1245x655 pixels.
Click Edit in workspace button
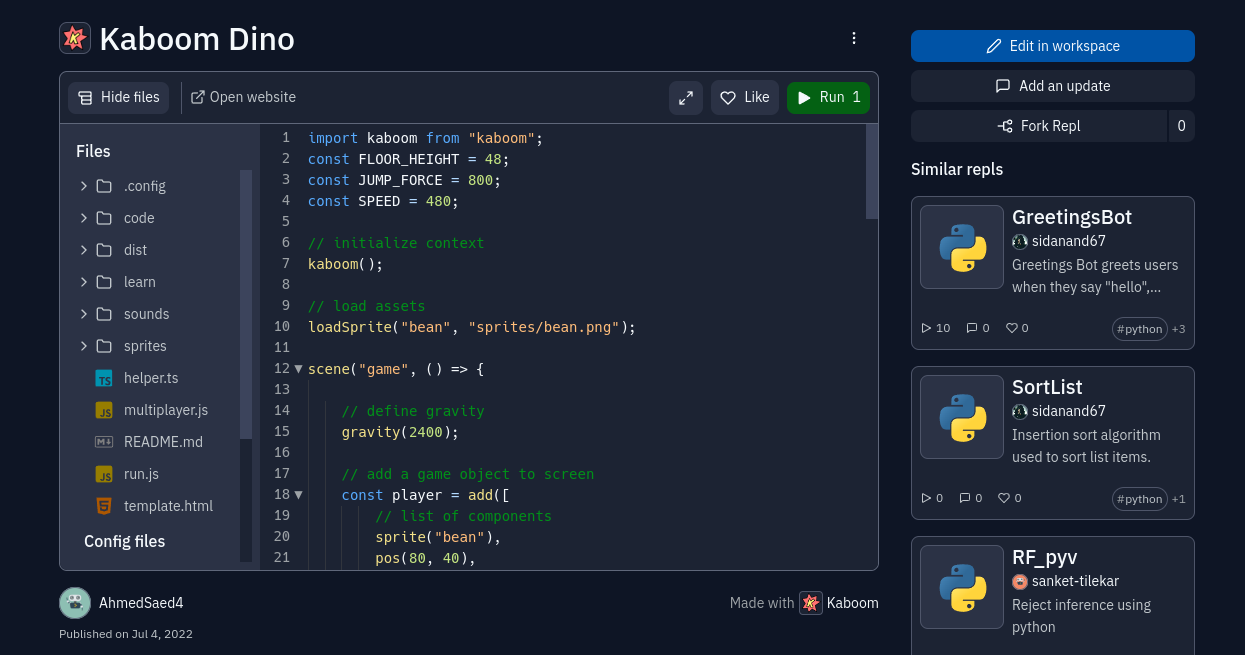[x=1053, y=46]
